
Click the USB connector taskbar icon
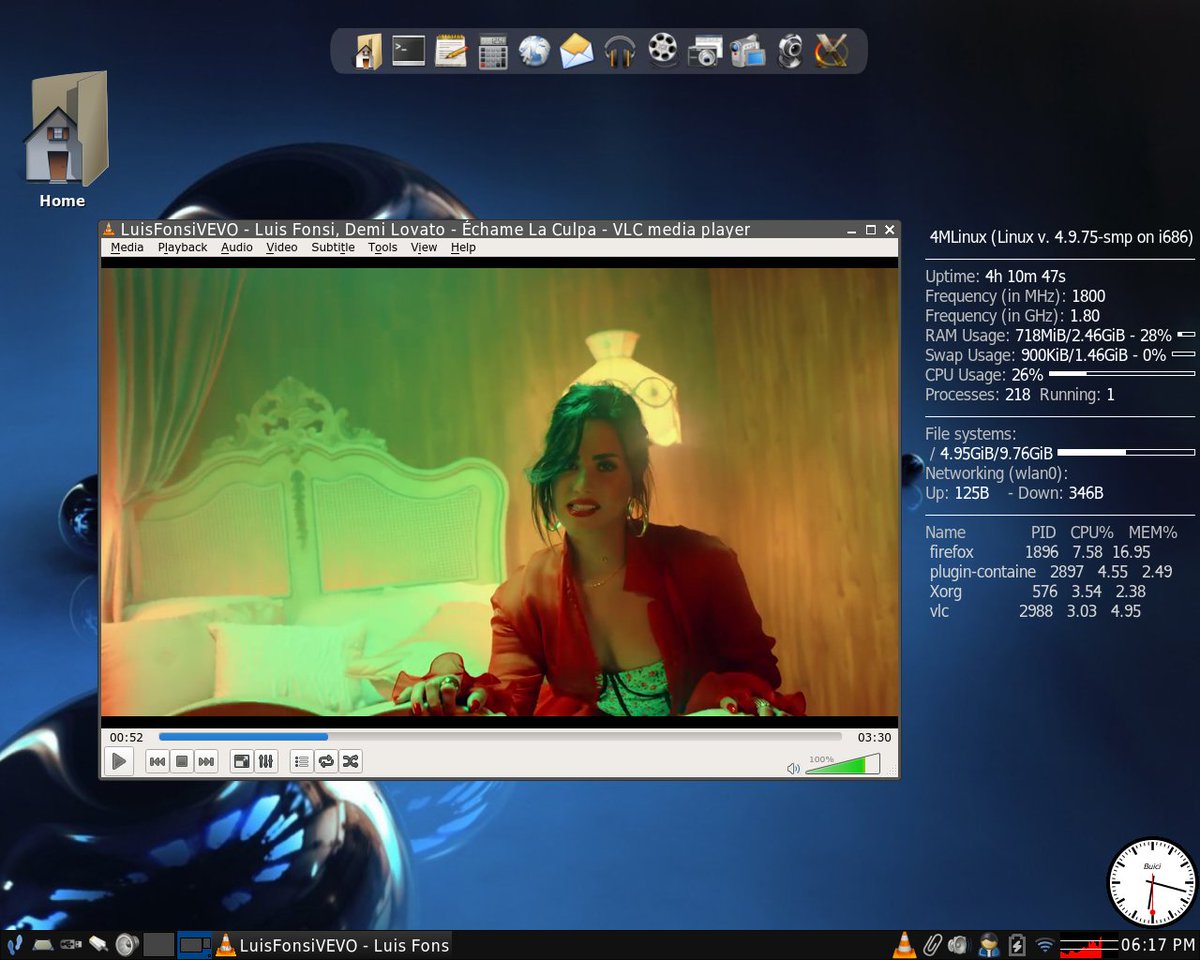70,944
